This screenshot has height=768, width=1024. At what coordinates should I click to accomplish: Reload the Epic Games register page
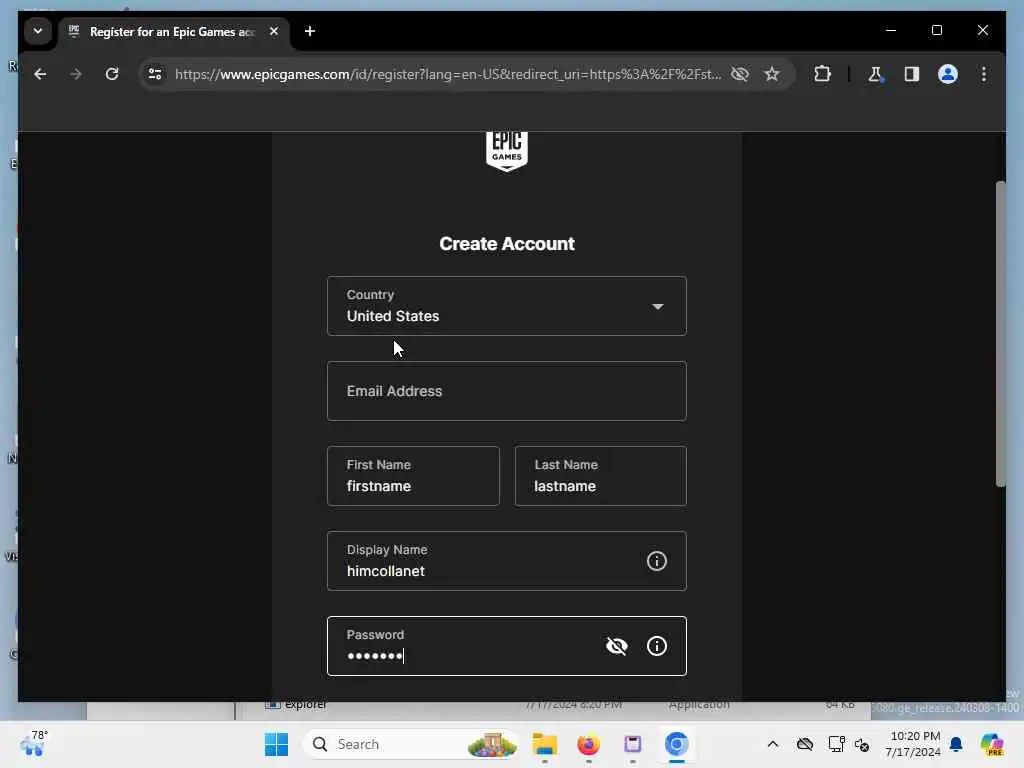pyautogui.click(x=112, y=74)
